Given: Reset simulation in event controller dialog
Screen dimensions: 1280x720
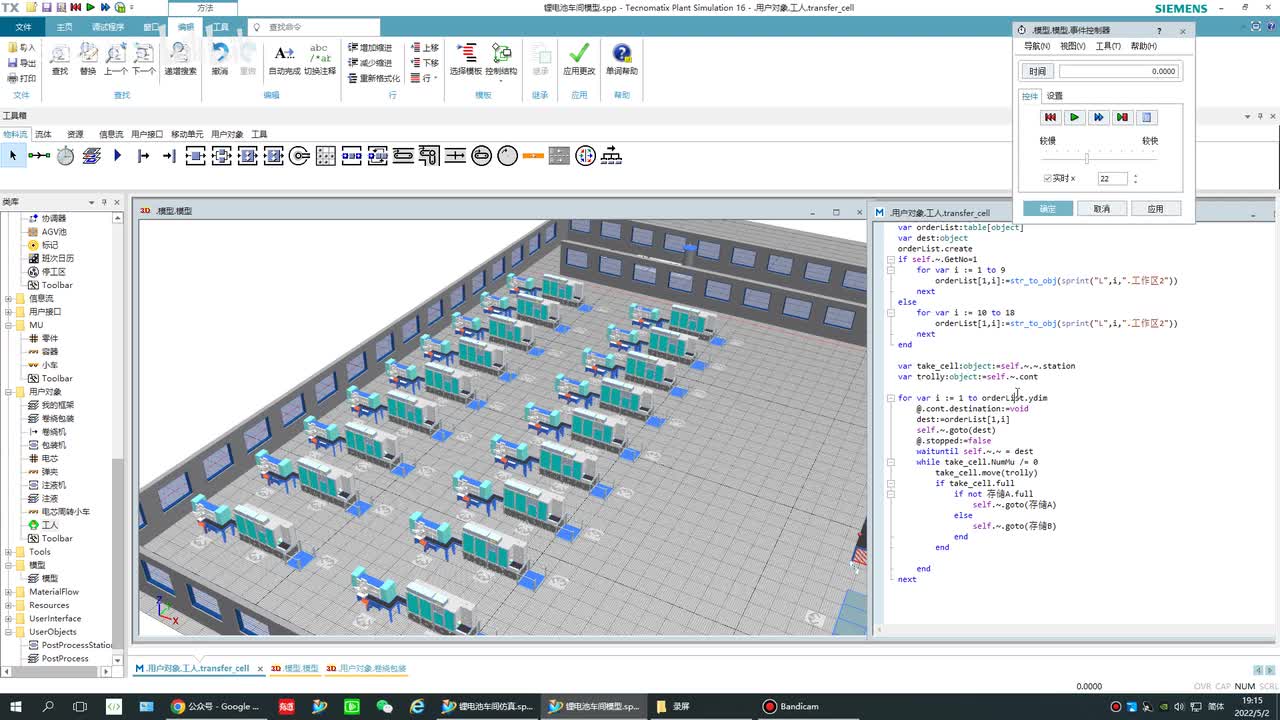Looking at the screenshot, I should (x=1050, y=117).
